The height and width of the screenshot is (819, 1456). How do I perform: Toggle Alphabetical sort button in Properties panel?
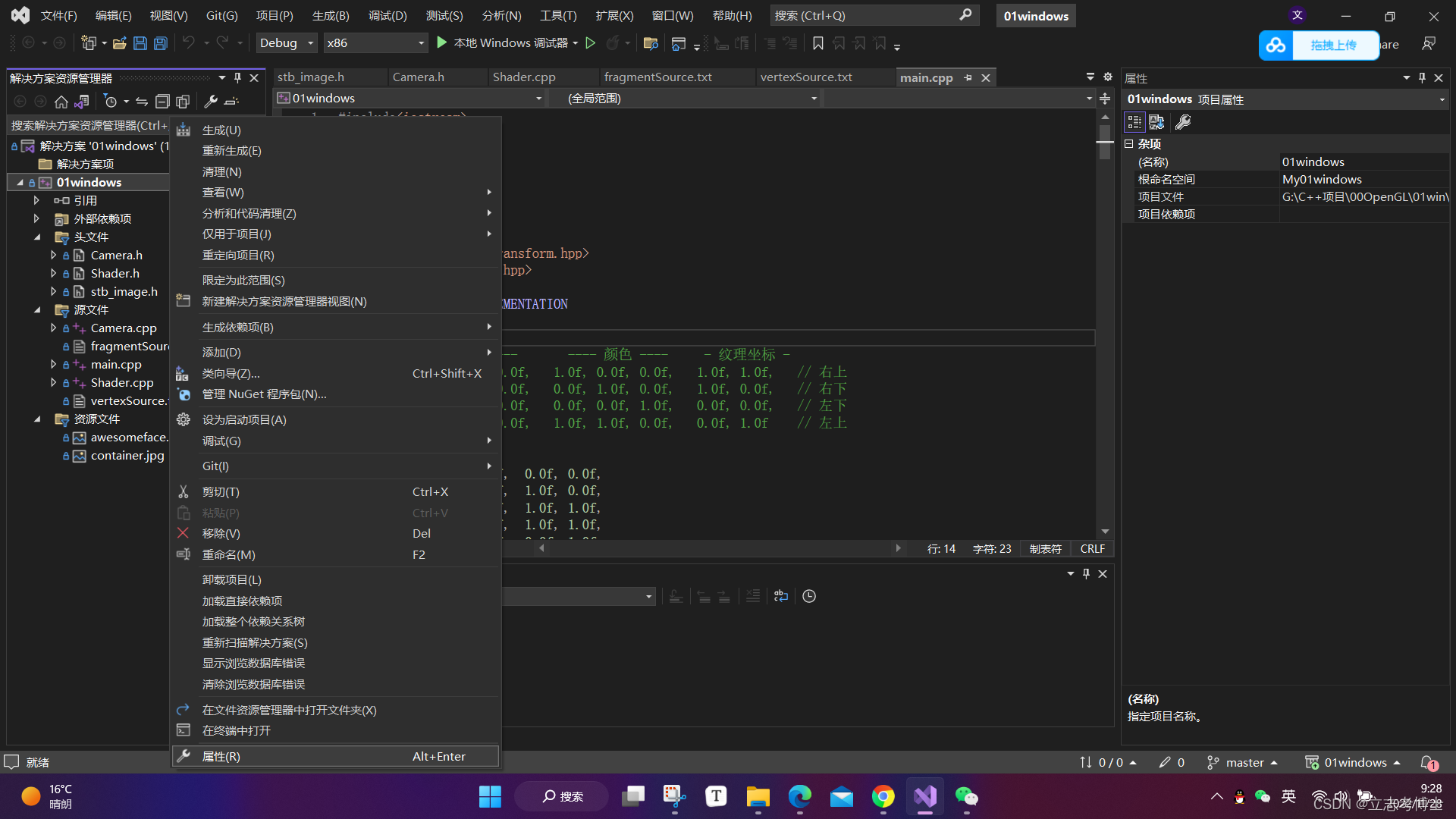tap(1156, 122)
